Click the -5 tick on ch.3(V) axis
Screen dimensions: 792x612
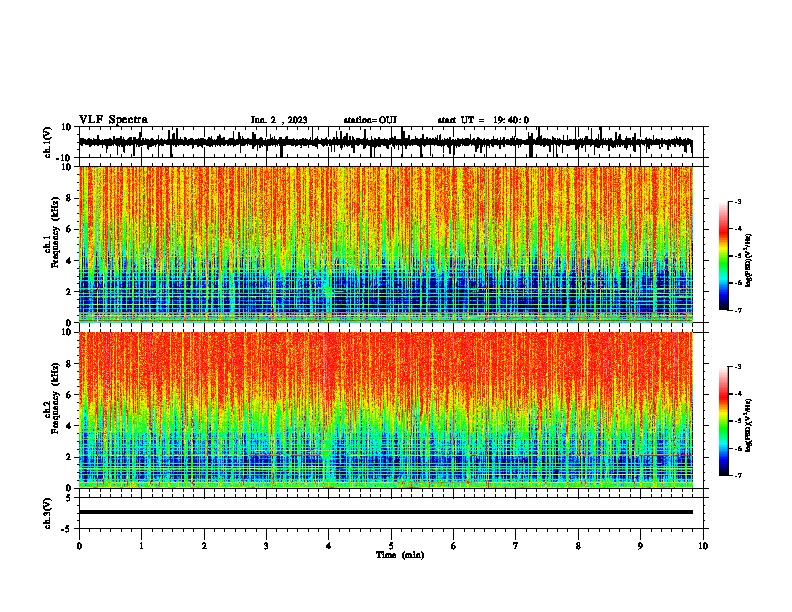[67, 529]
